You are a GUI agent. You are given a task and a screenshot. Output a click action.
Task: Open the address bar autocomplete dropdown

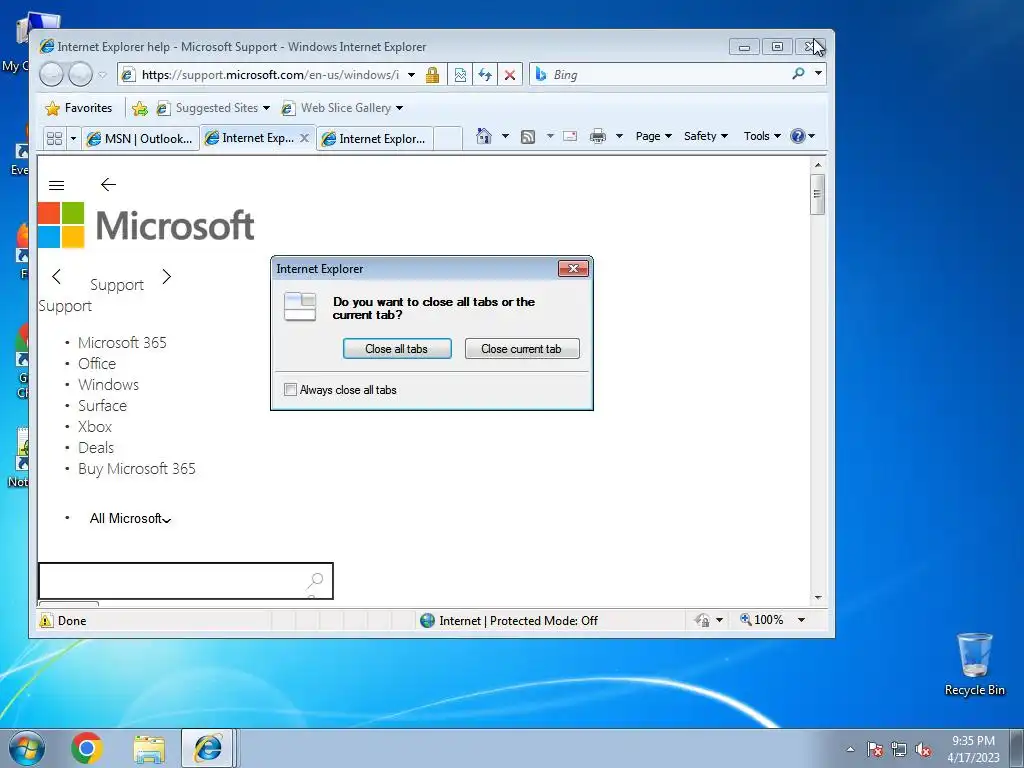[x=411, y=75]
